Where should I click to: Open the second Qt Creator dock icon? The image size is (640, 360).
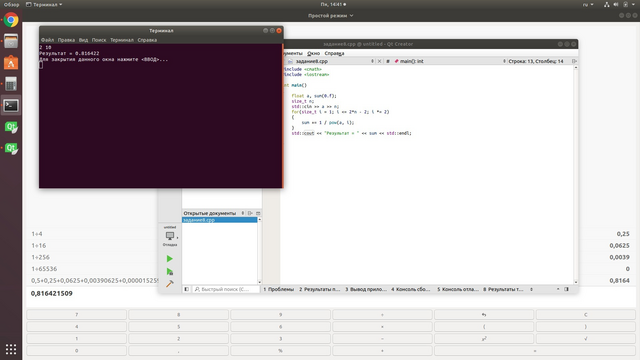click(x=11, y=148)
